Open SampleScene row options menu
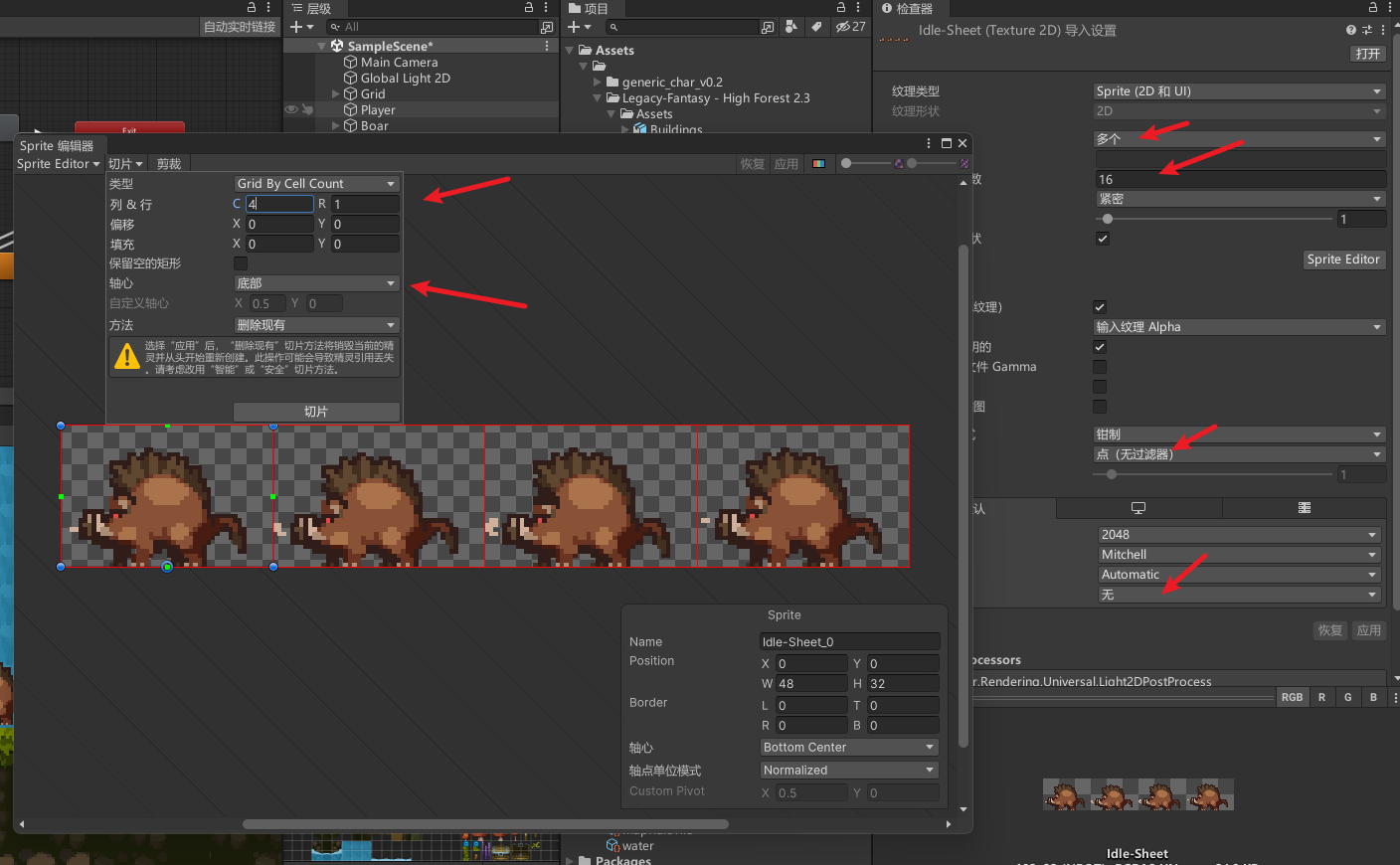The image size is (1400, 865). click(x=547, y=46)
